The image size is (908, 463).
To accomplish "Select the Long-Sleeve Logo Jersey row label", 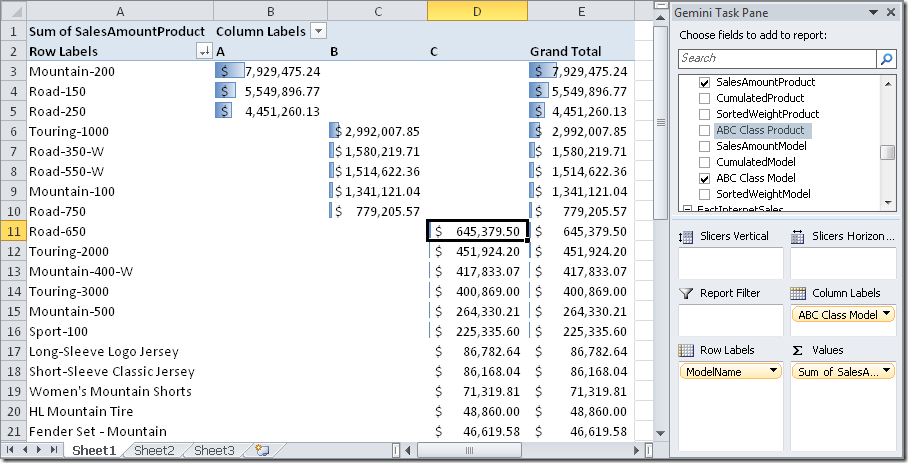I will pos(120,351).
